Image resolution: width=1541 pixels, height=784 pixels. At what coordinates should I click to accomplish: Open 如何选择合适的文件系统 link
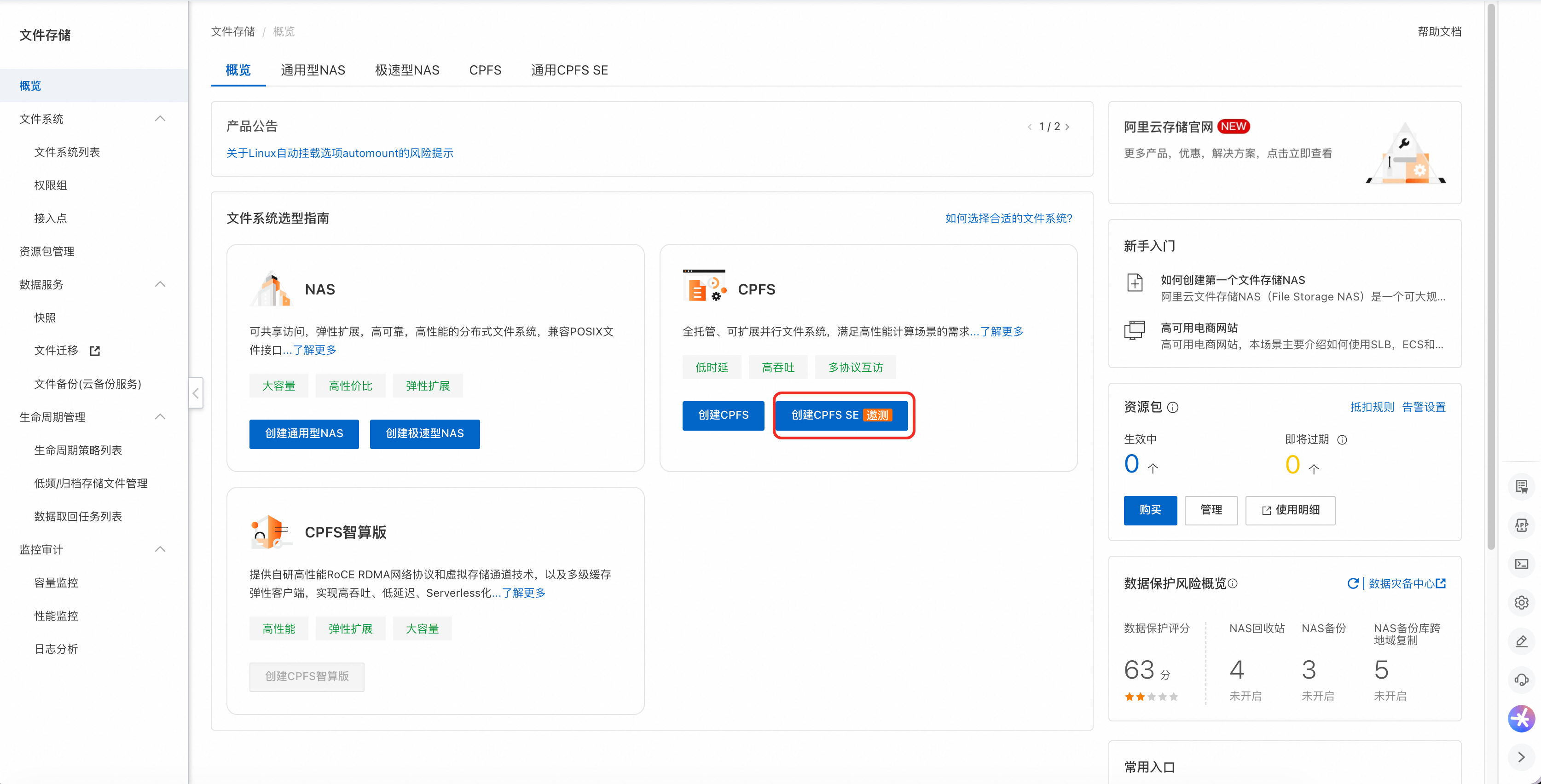(1009, 218)
